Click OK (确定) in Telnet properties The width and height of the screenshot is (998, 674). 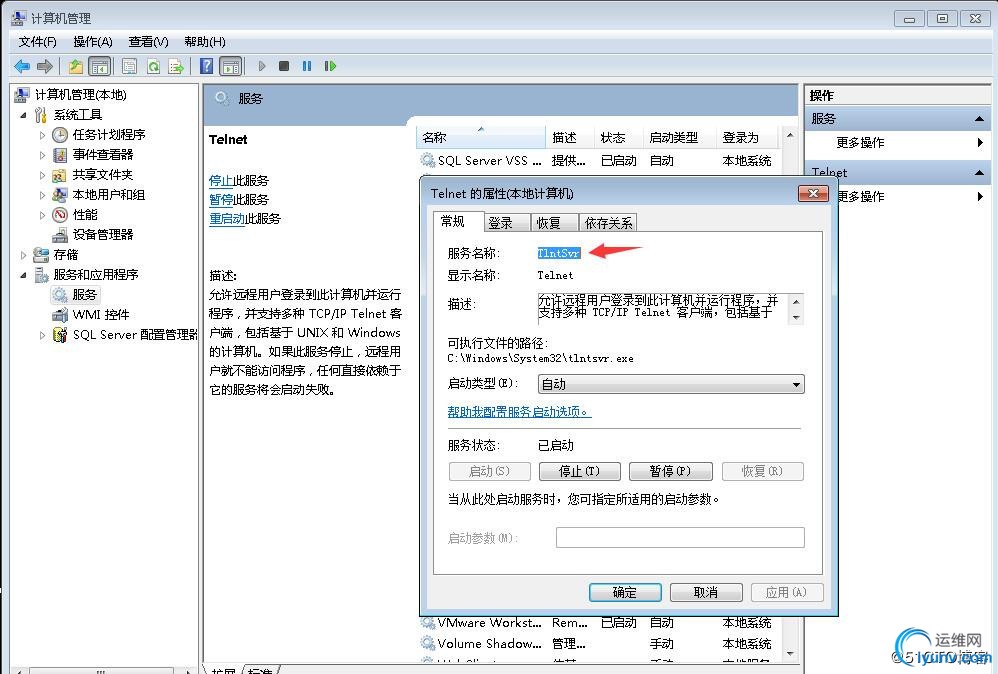pyautogui.click(x=624, y=593)
